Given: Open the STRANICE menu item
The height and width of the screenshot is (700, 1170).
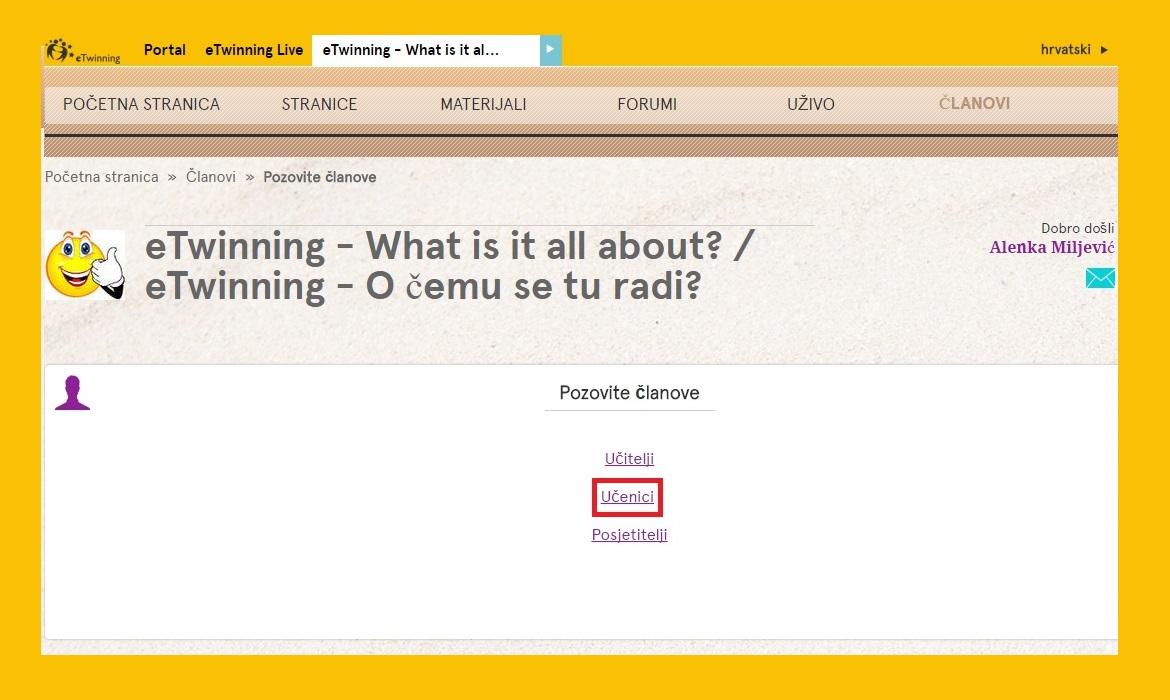Looking at the screenshot, I should pos(319,104).
